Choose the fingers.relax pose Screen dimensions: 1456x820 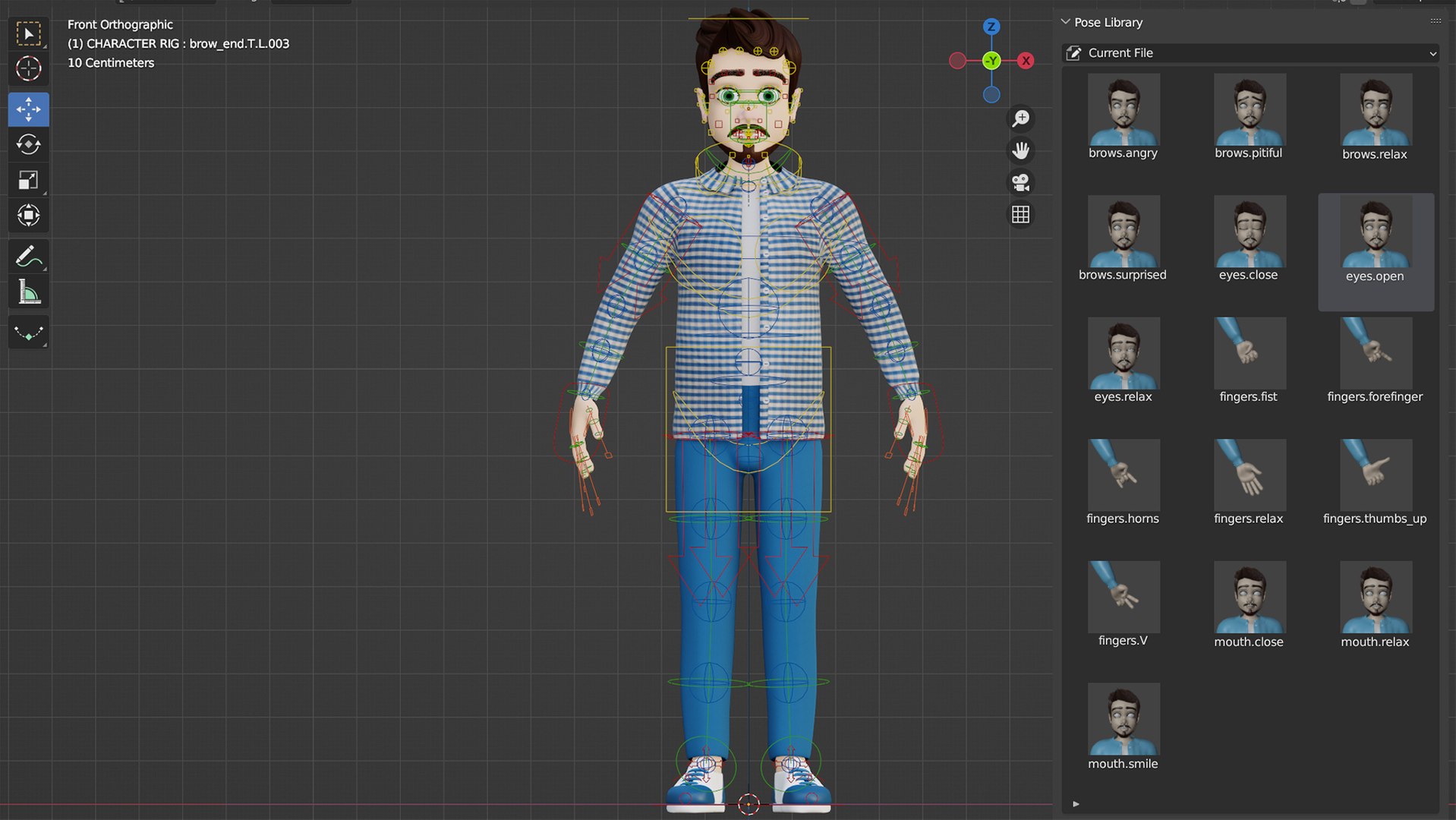pos(1250,483)
